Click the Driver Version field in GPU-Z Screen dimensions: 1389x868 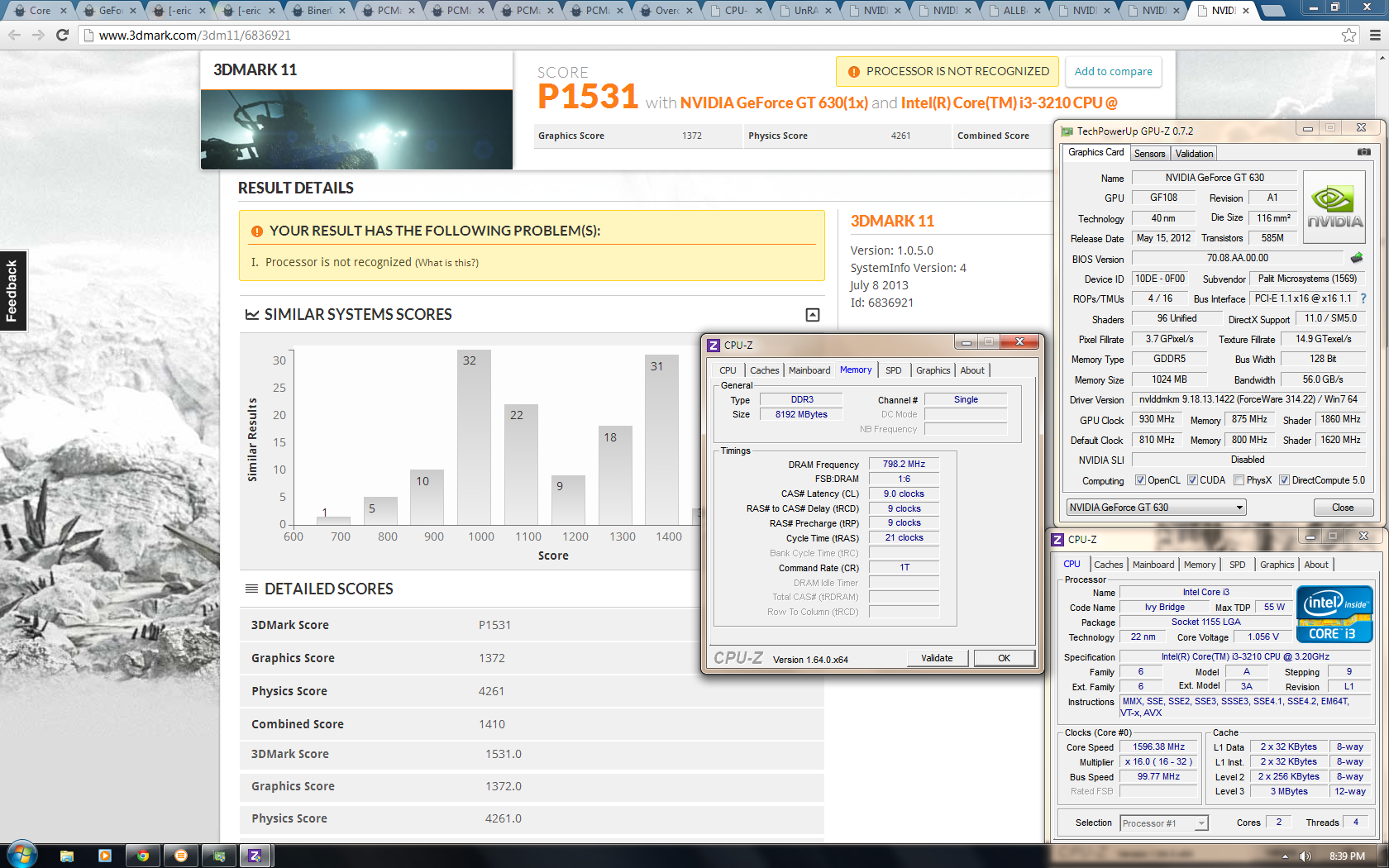1248,399
